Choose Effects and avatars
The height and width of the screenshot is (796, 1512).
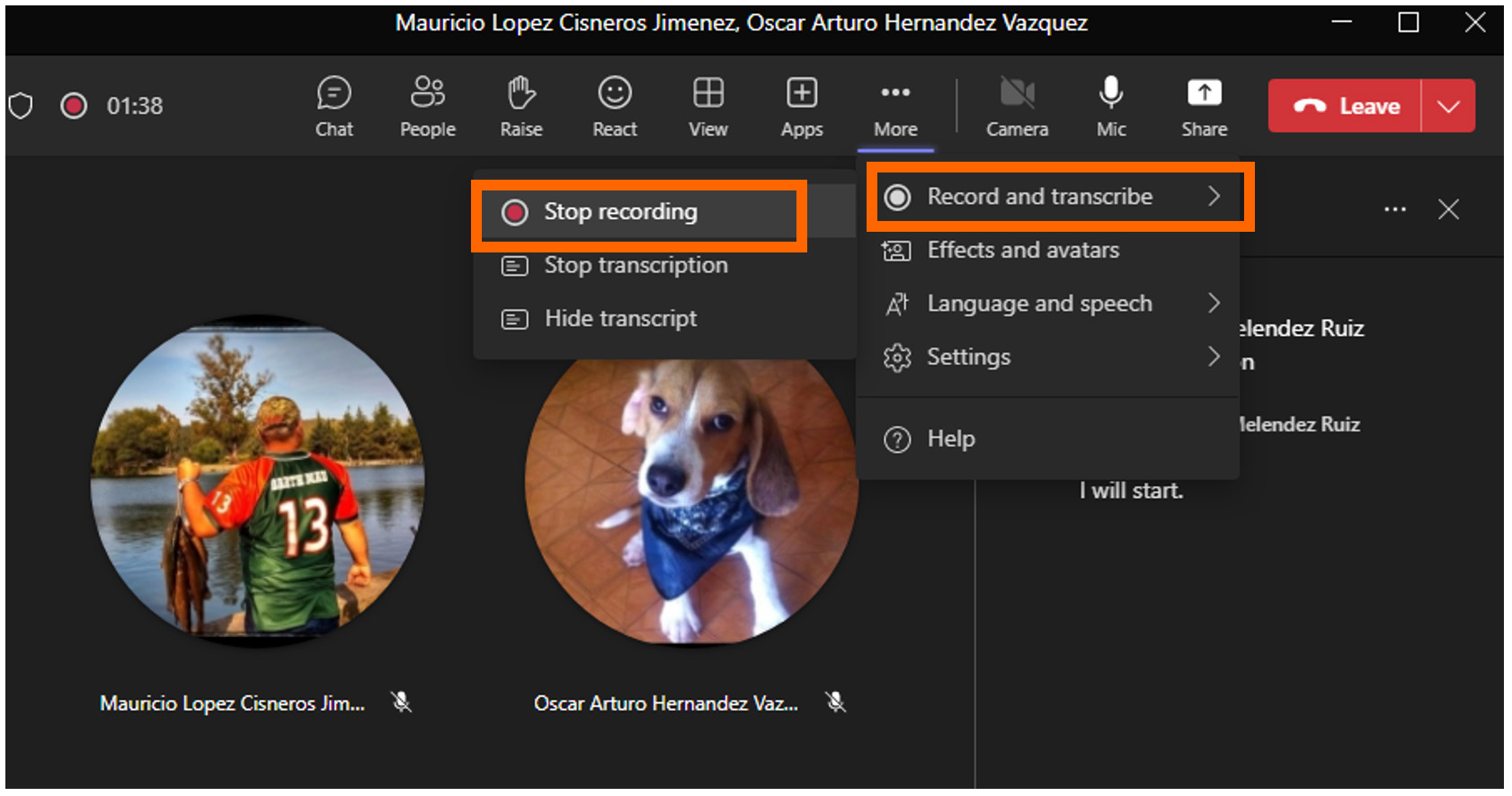1023,250
